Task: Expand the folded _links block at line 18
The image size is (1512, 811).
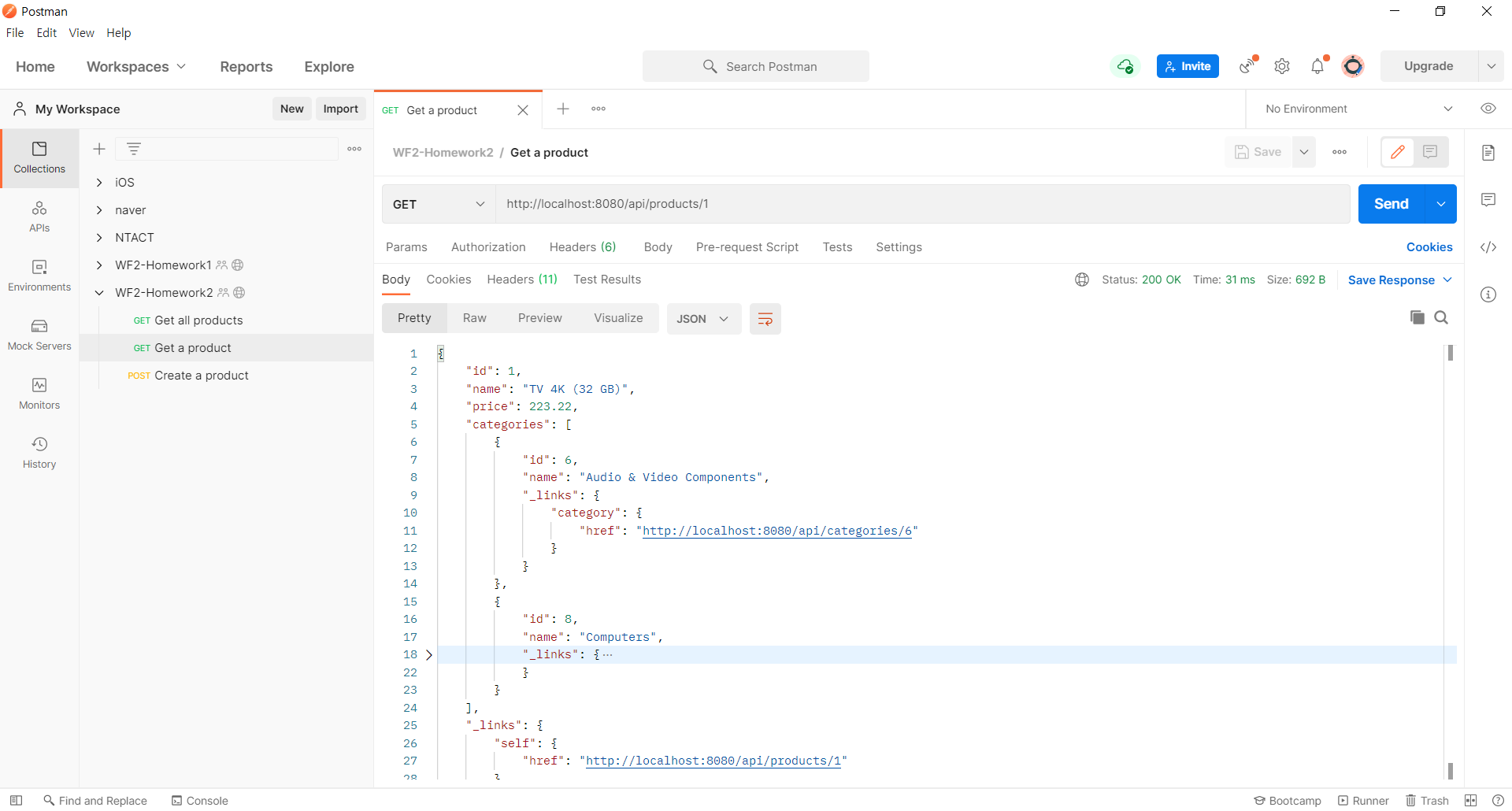Action: pyautogui.click(x=429, y=655)
